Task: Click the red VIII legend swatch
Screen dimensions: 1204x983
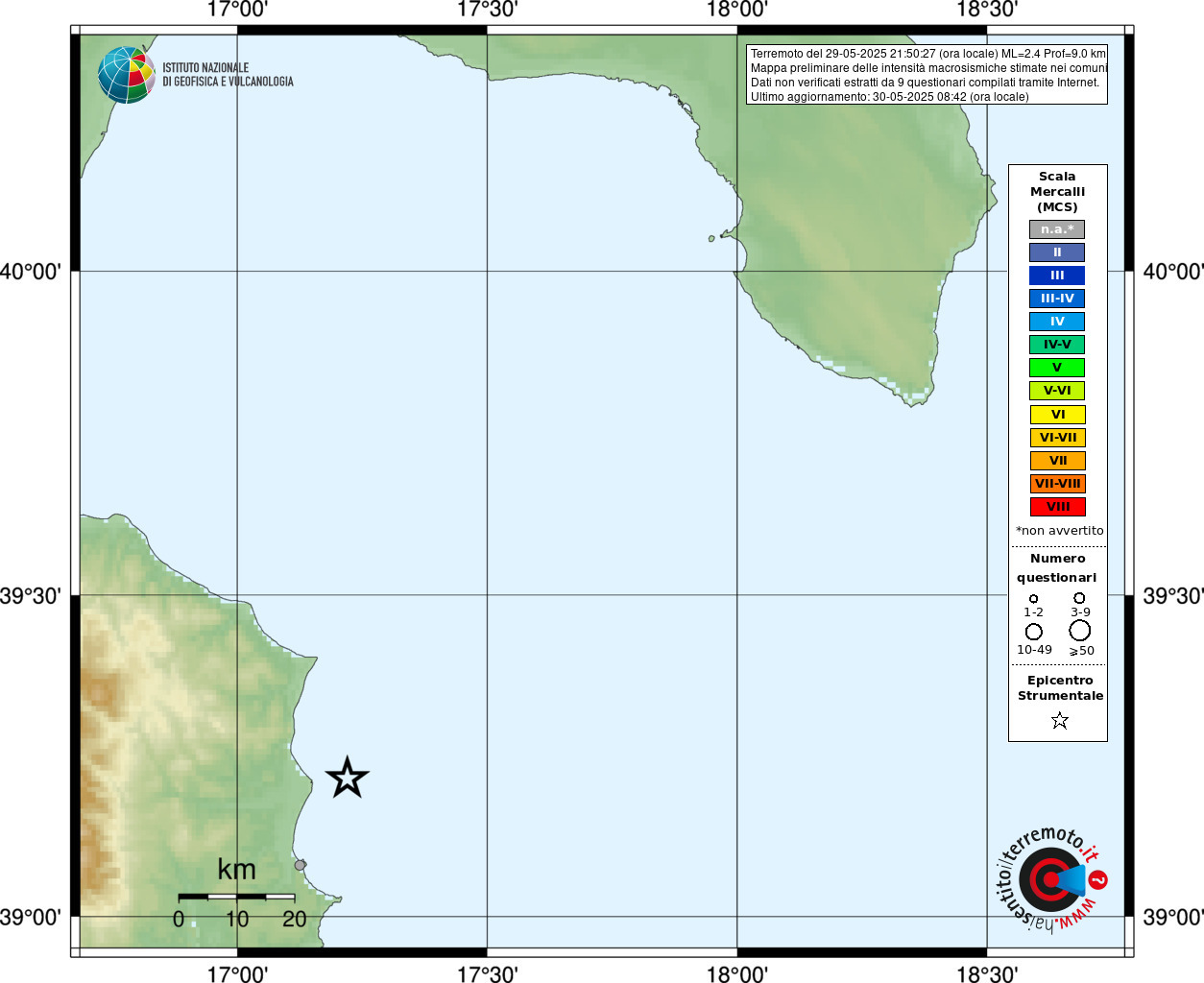Action: [x=1058, y=507]
